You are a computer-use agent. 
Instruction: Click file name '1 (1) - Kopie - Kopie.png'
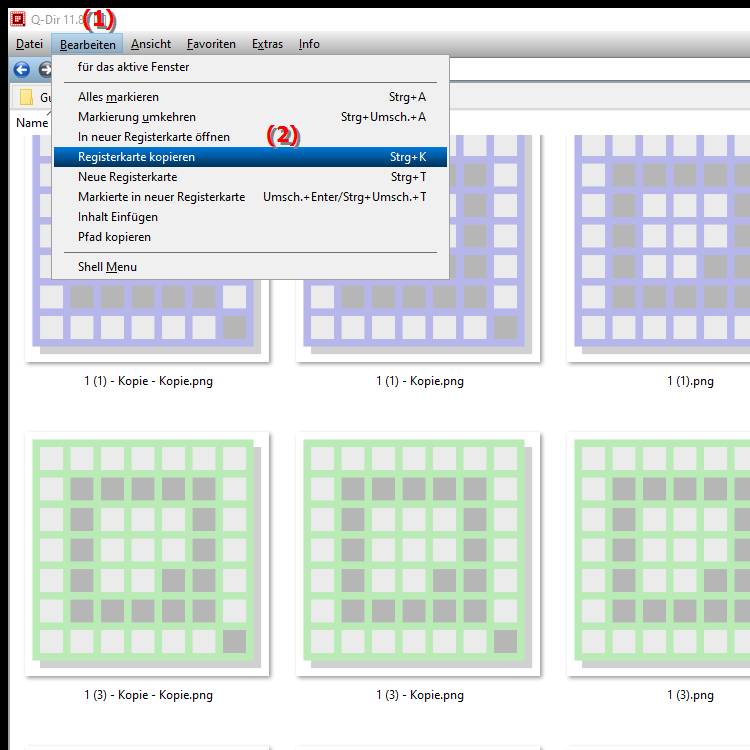click(148, 381)
